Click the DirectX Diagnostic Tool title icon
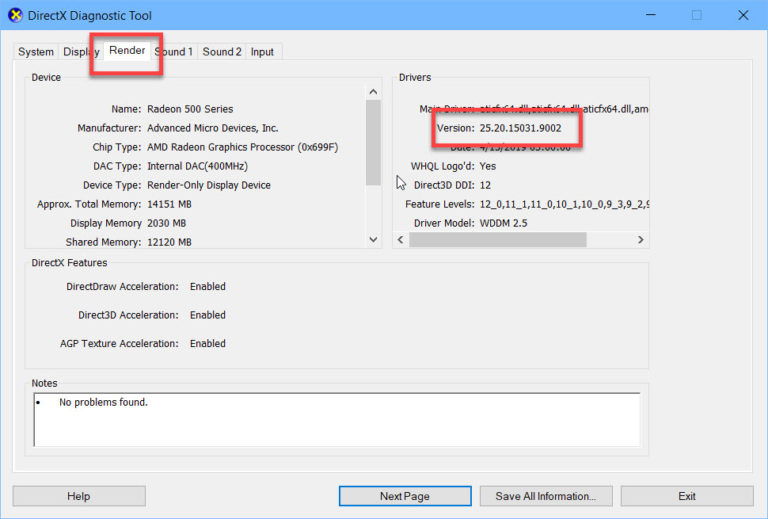This screenshot has height=519, width=768. click(16, 15)
